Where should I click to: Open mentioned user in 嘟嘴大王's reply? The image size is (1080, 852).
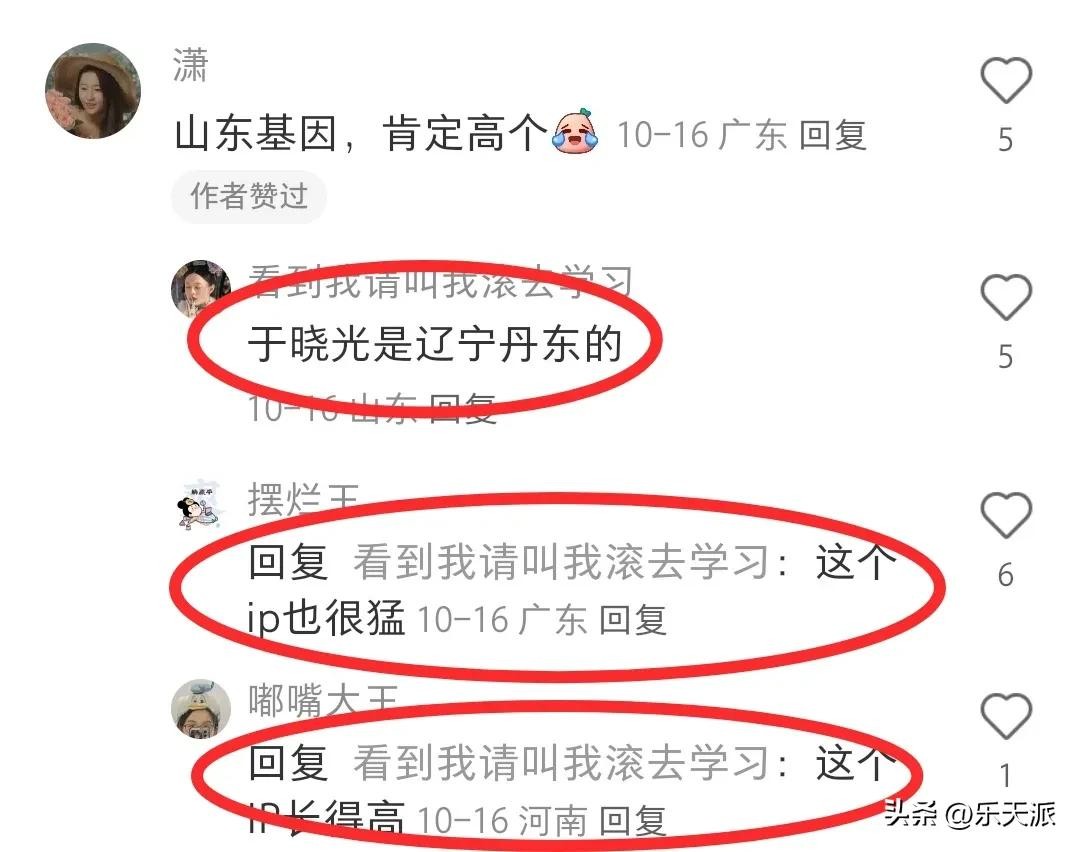pyautogui.click(x=561, y=762)
